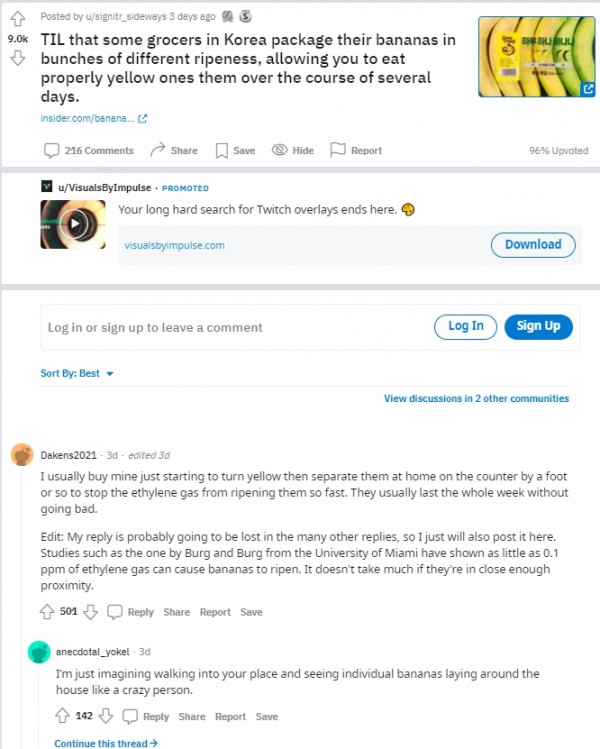This screenshot has height=749, width=600.
Task: Click the Download ad button
Action: (533, 245)
